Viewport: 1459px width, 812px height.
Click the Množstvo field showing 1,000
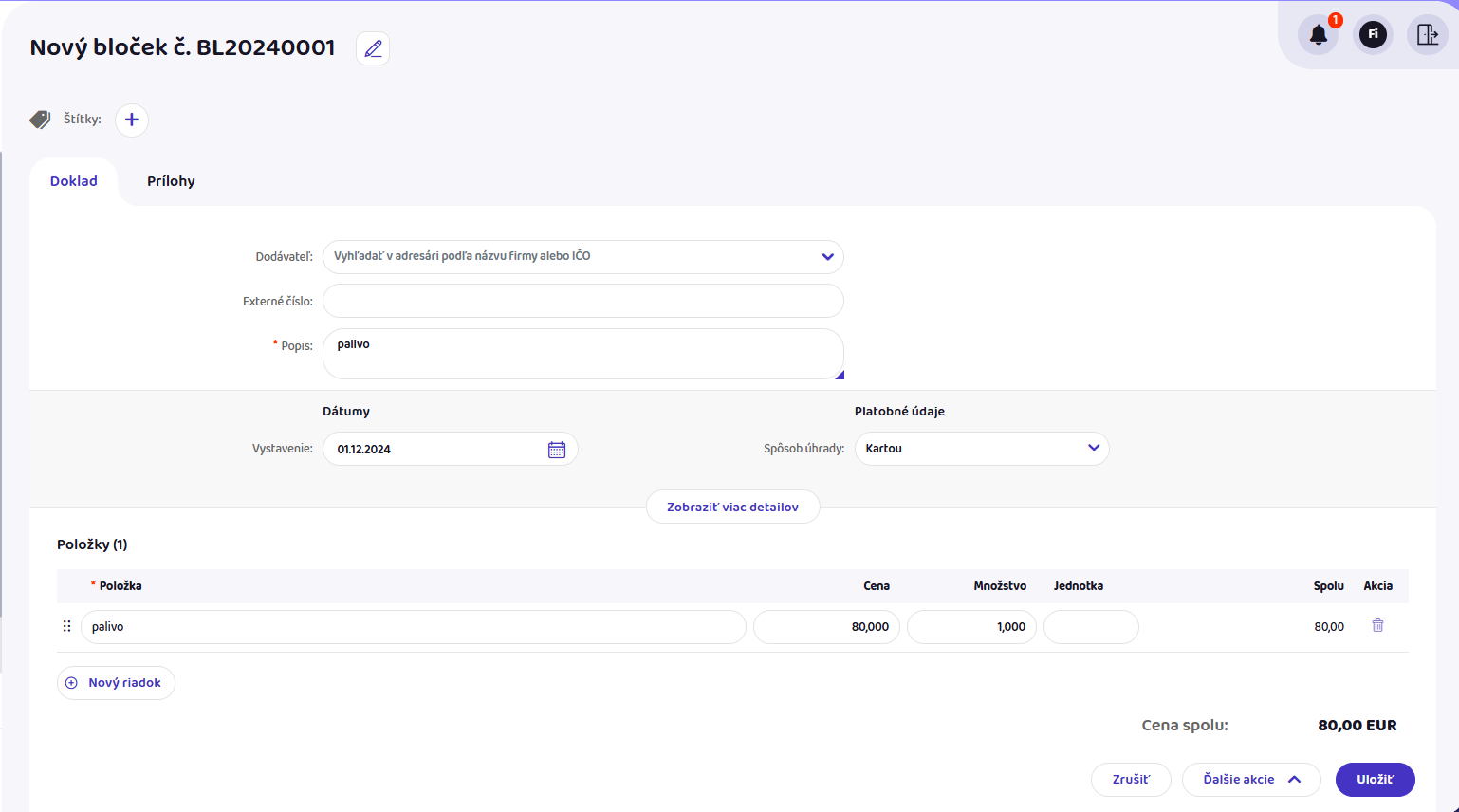point(971,627)
